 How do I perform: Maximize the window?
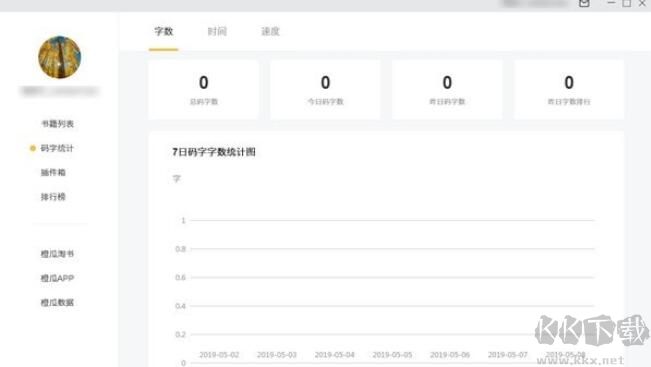tap(627, 3)
